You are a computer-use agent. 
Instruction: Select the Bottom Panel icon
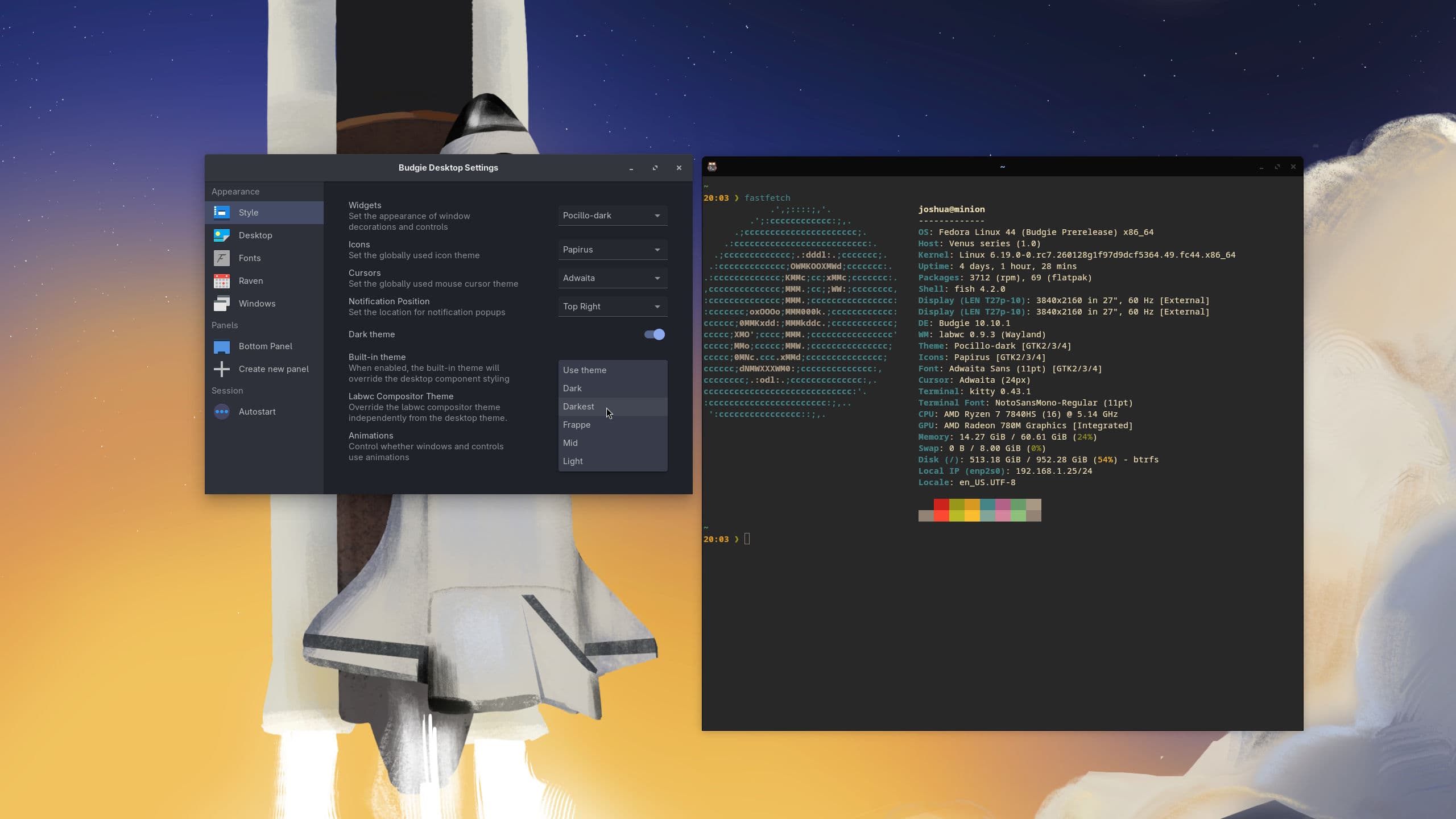click(221, 346)
